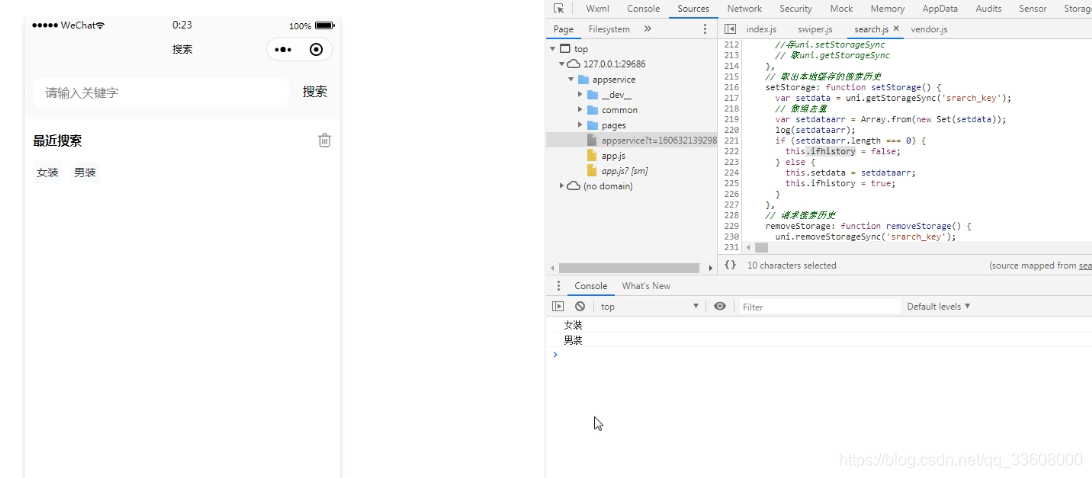
Task: Tap the 女装 history tag
Action: (x=47, y=173)
